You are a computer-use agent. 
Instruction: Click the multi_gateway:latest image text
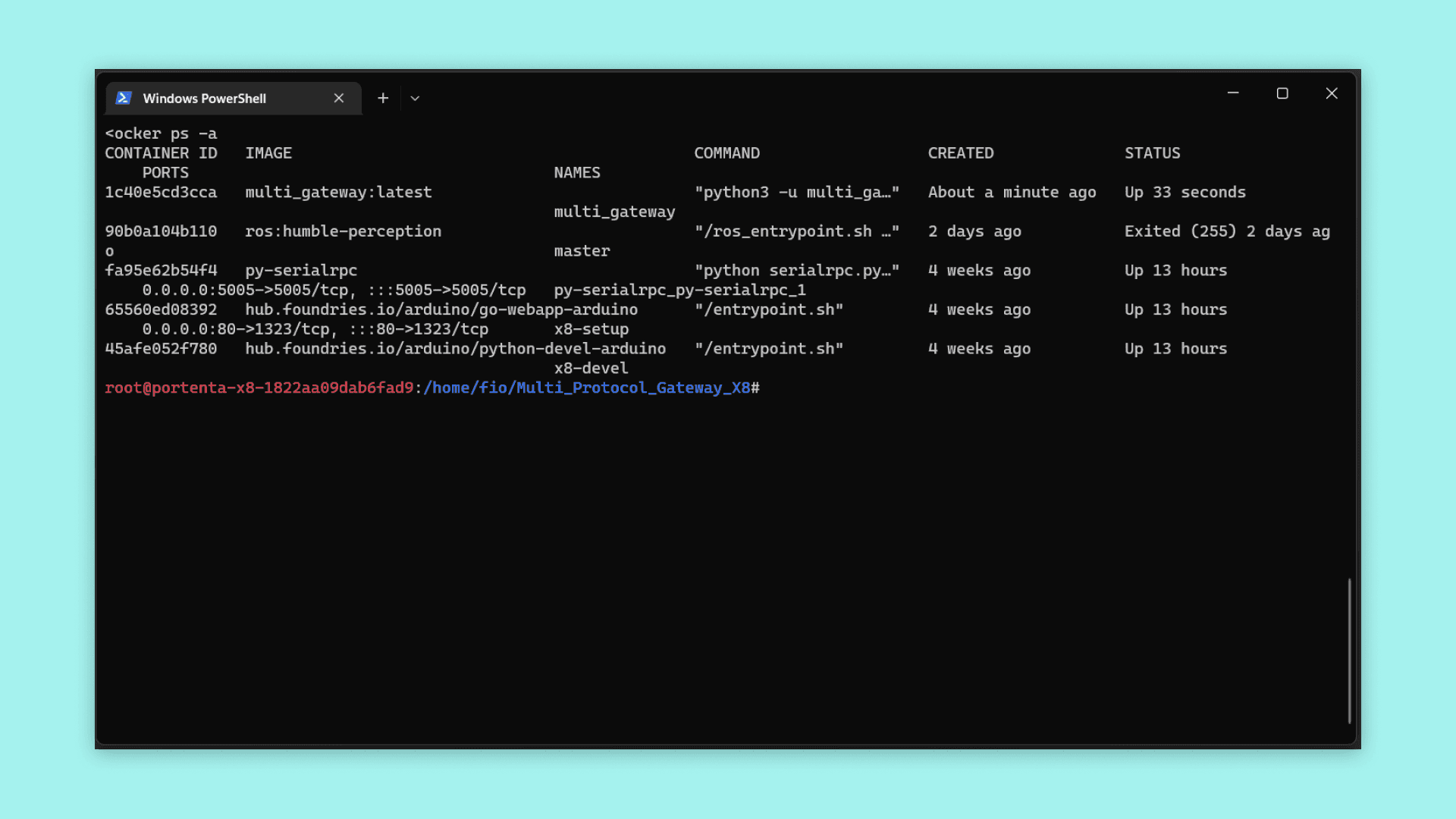click(x=338, y=192)
